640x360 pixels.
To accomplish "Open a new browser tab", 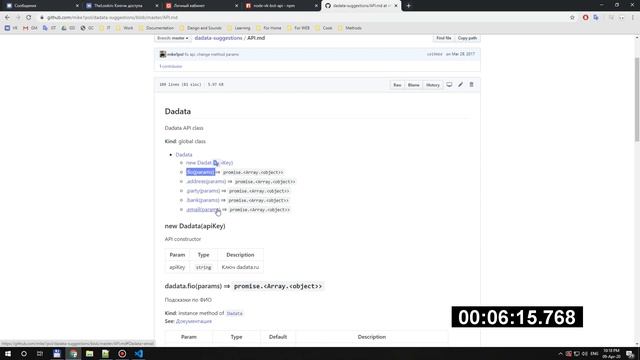I will click(409, 6).
